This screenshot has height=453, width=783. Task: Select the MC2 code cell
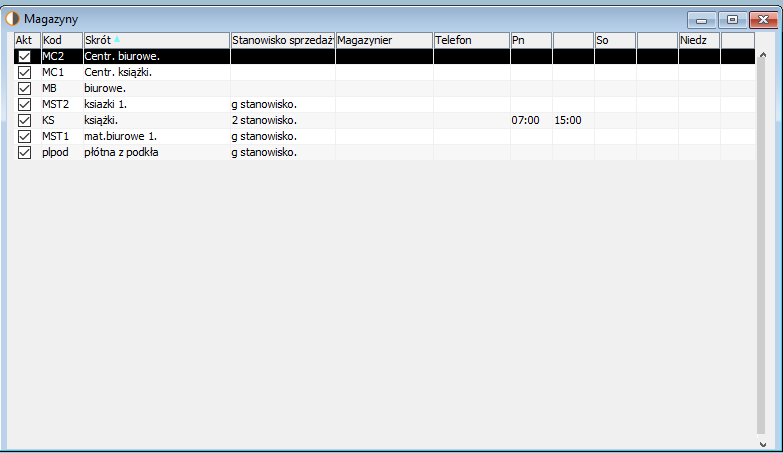click(x=62, y=56)
